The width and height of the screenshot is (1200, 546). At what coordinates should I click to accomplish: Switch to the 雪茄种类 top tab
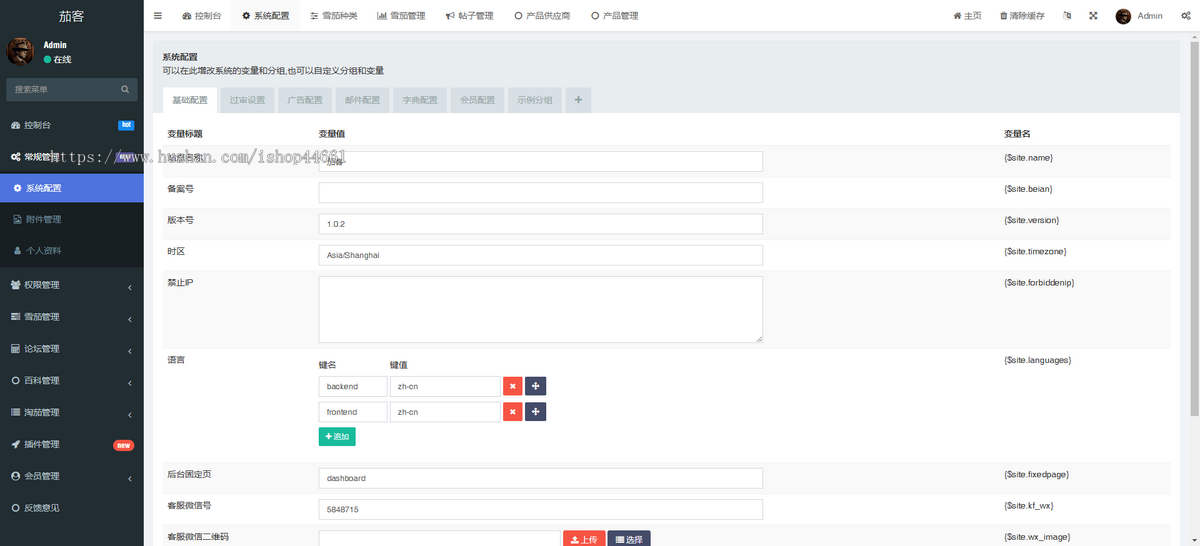tap(333, 16)
